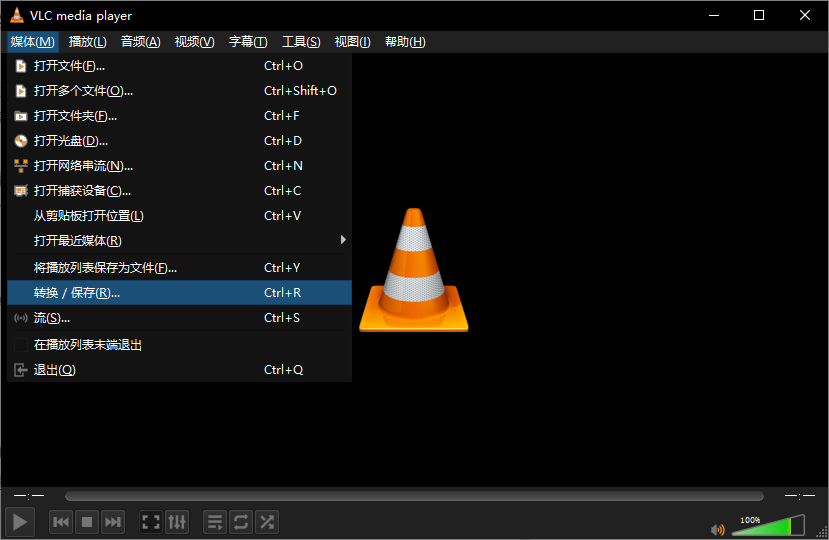Toggle fullscreen video mode
Screen dimensions: 829x540
point(151,522)
